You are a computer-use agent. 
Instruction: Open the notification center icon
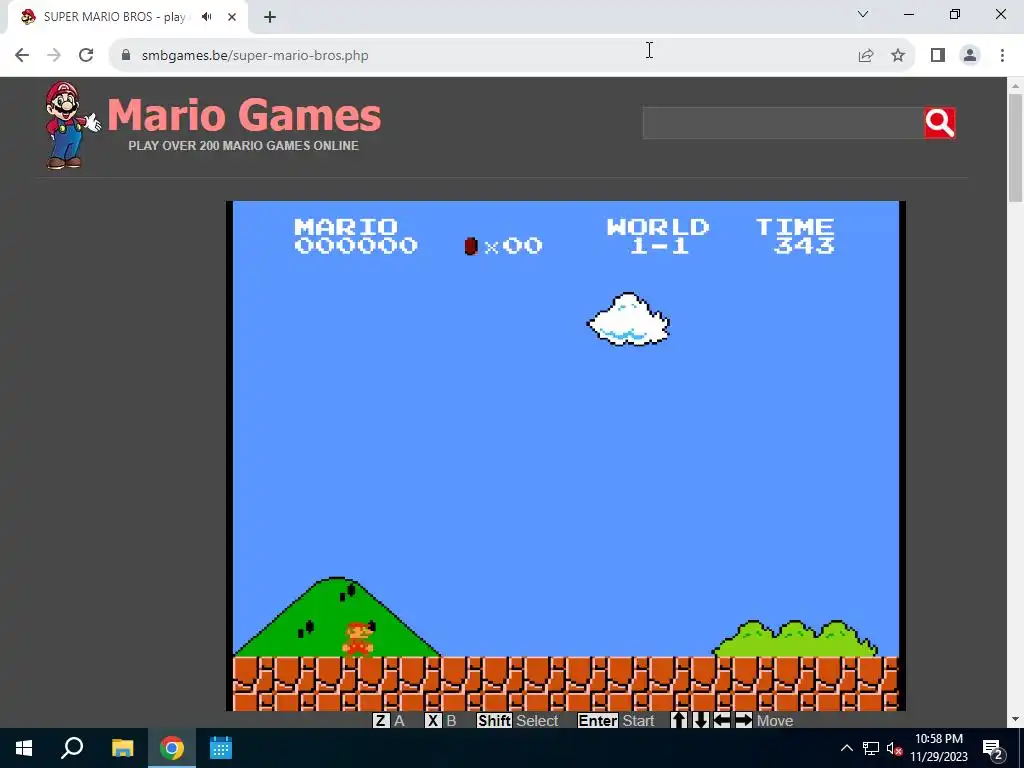click(992, 748)
